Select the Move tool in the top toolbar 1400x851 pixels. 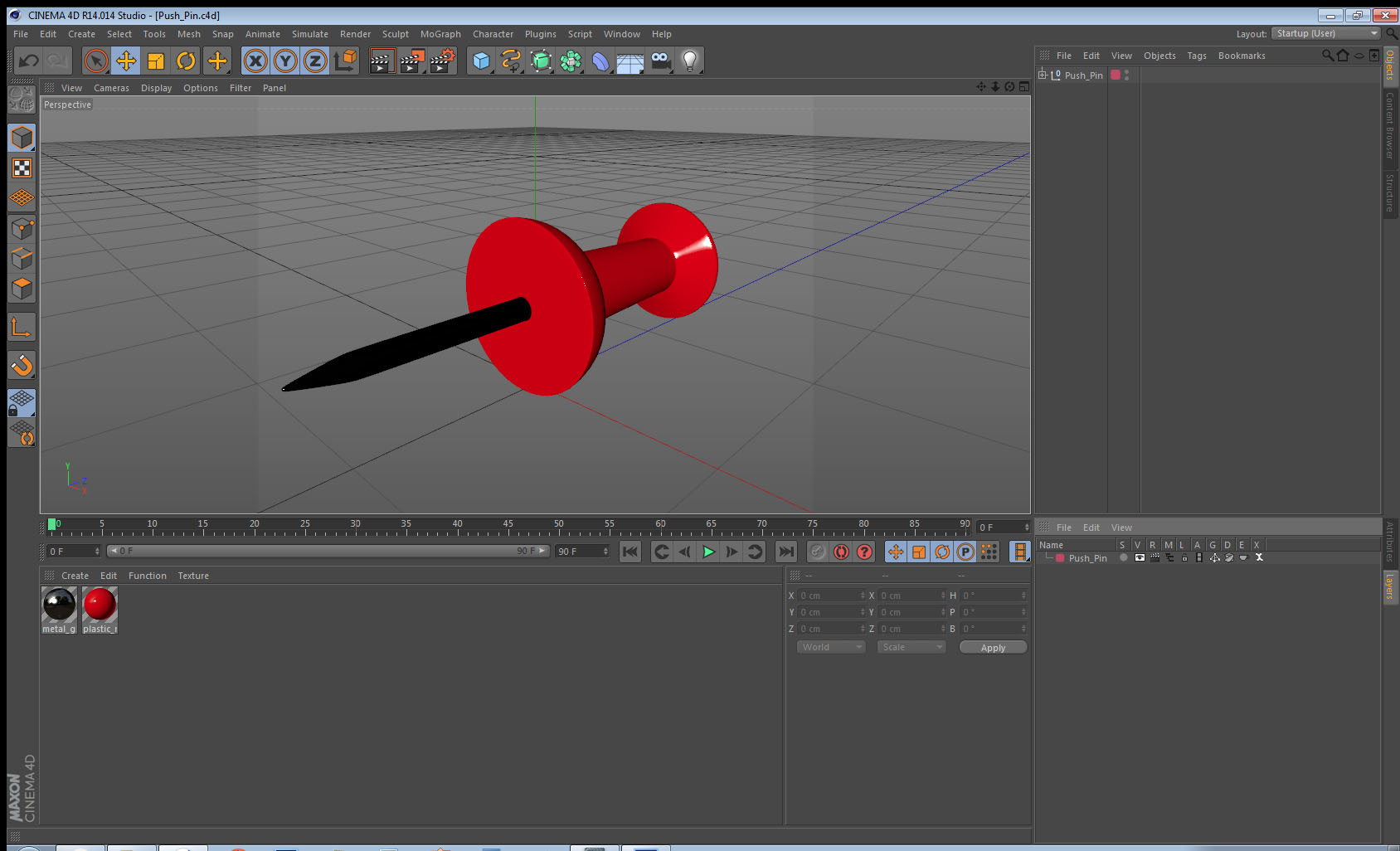pos(126,61)
